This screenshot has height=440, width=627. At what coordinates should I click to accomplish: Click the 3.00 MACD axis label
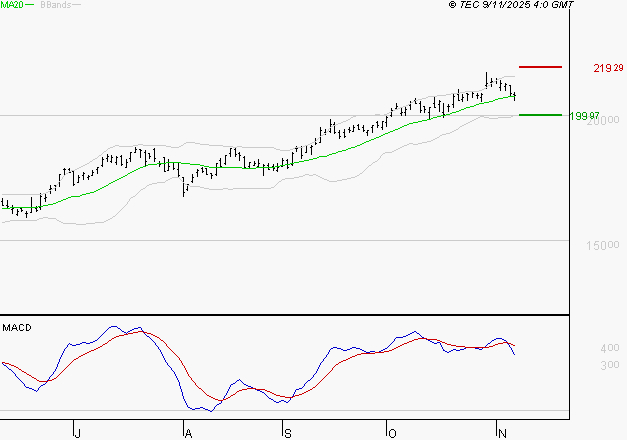(x=610, y=365)
